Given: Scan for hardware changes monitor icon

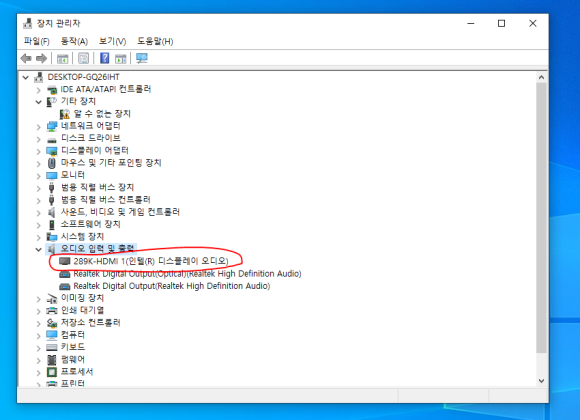Looking at the screenshot, I should [x=142, y=58].
